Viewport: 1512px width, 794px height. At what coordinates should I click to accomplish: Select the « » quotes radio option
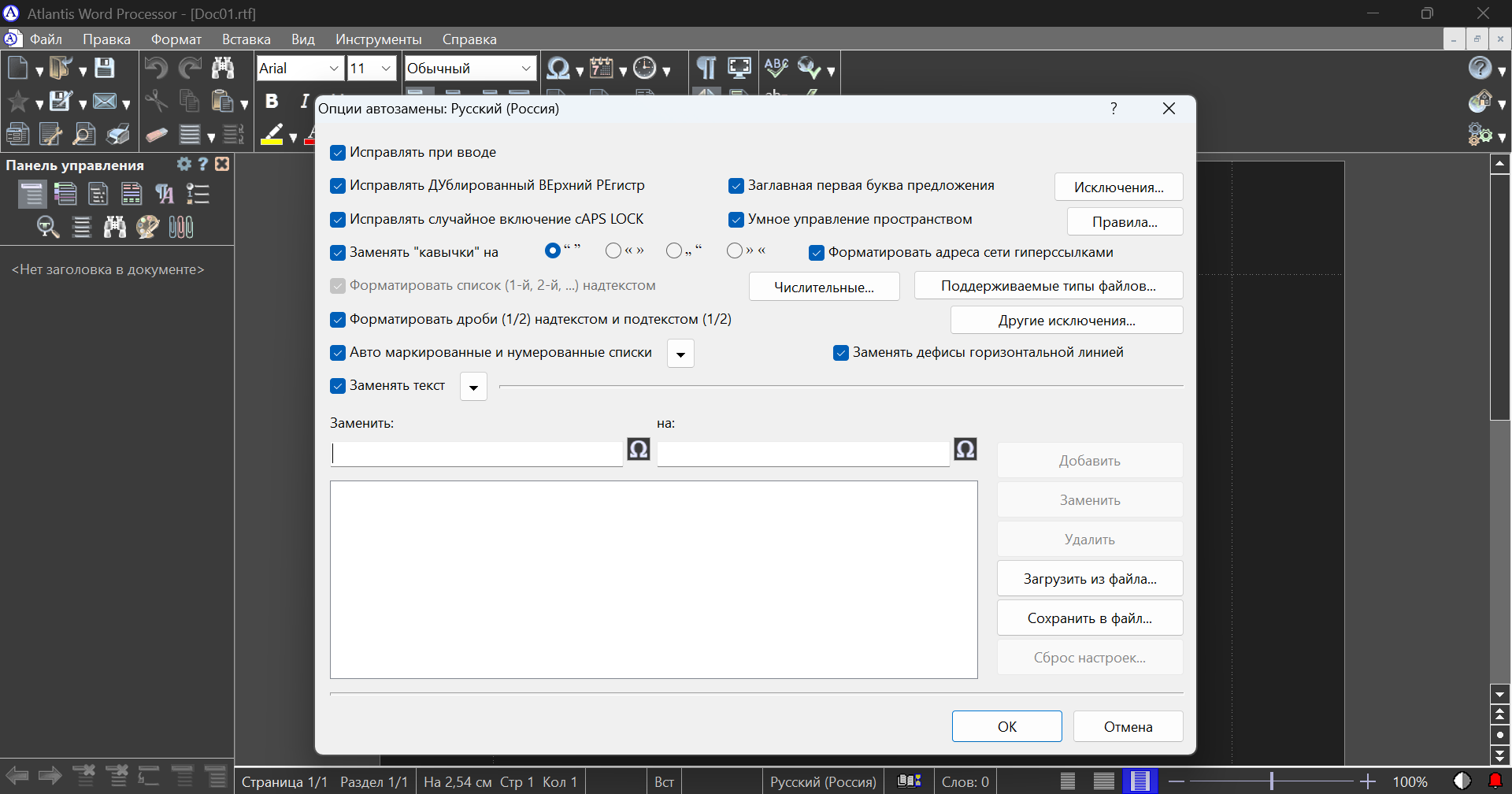click(x=613, y=250)
